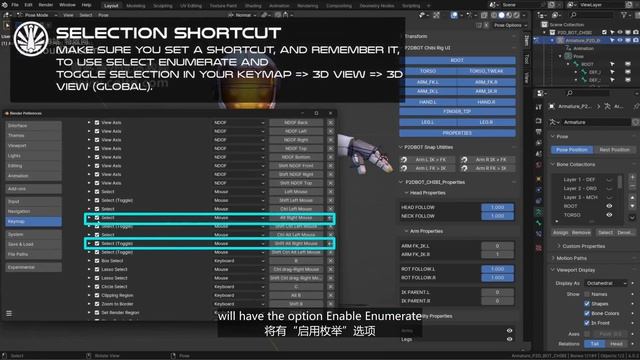Open the green Armature data properties tab
The width and height of the screenshot is (640, 360).
(x=539, y=212)
